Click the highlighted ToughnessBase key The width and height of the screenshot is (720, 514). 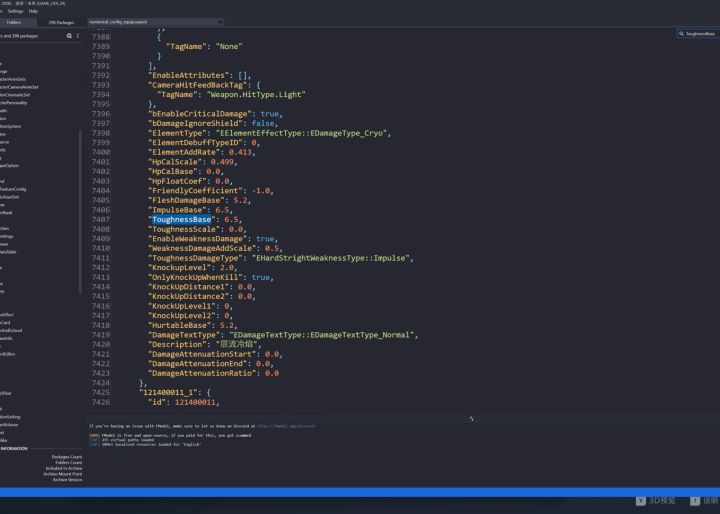(181, 219)
